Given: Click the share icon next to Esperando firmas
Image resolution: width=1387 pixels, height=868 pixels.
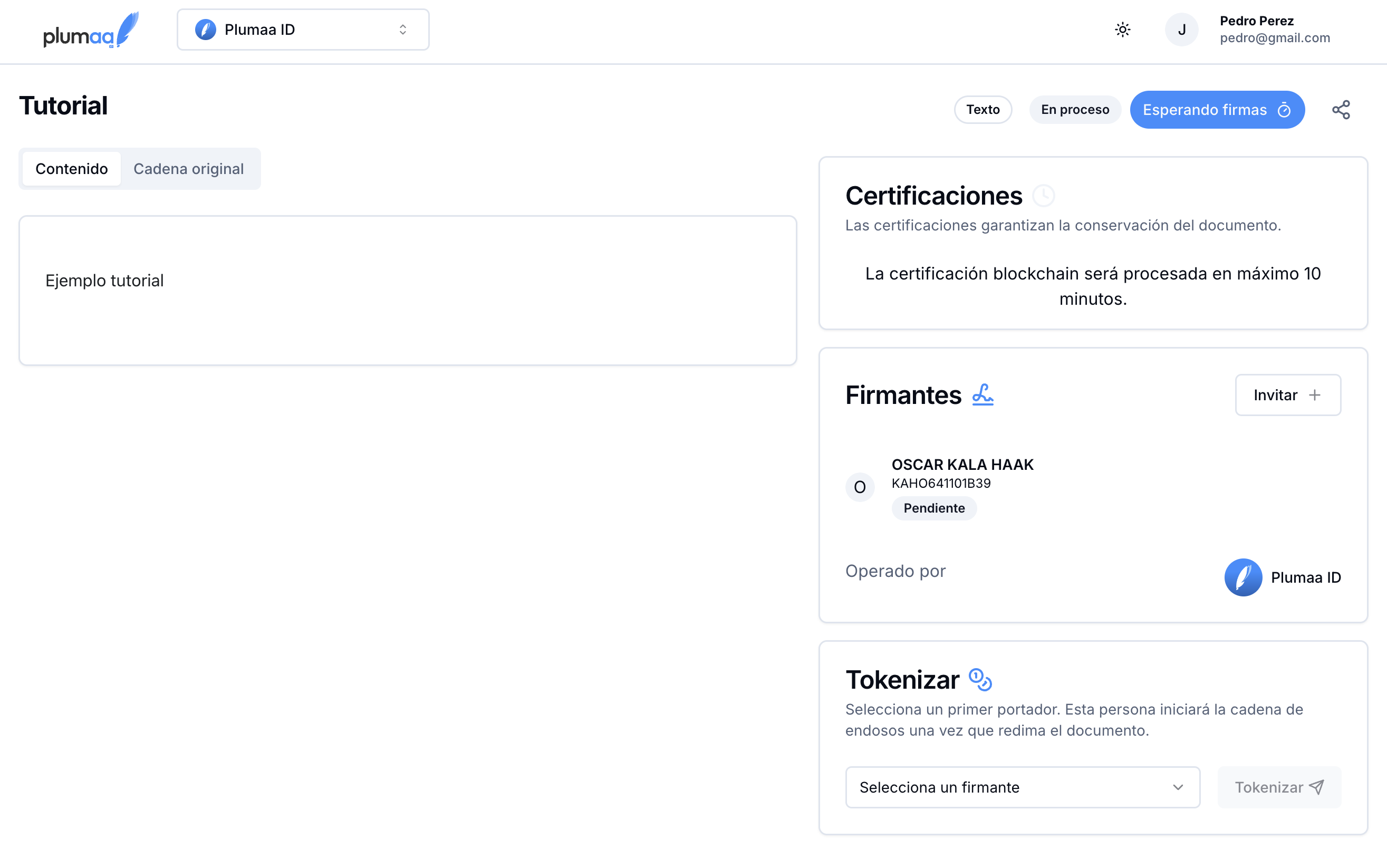Looking at the screenshot, I should coord(1341,110).
